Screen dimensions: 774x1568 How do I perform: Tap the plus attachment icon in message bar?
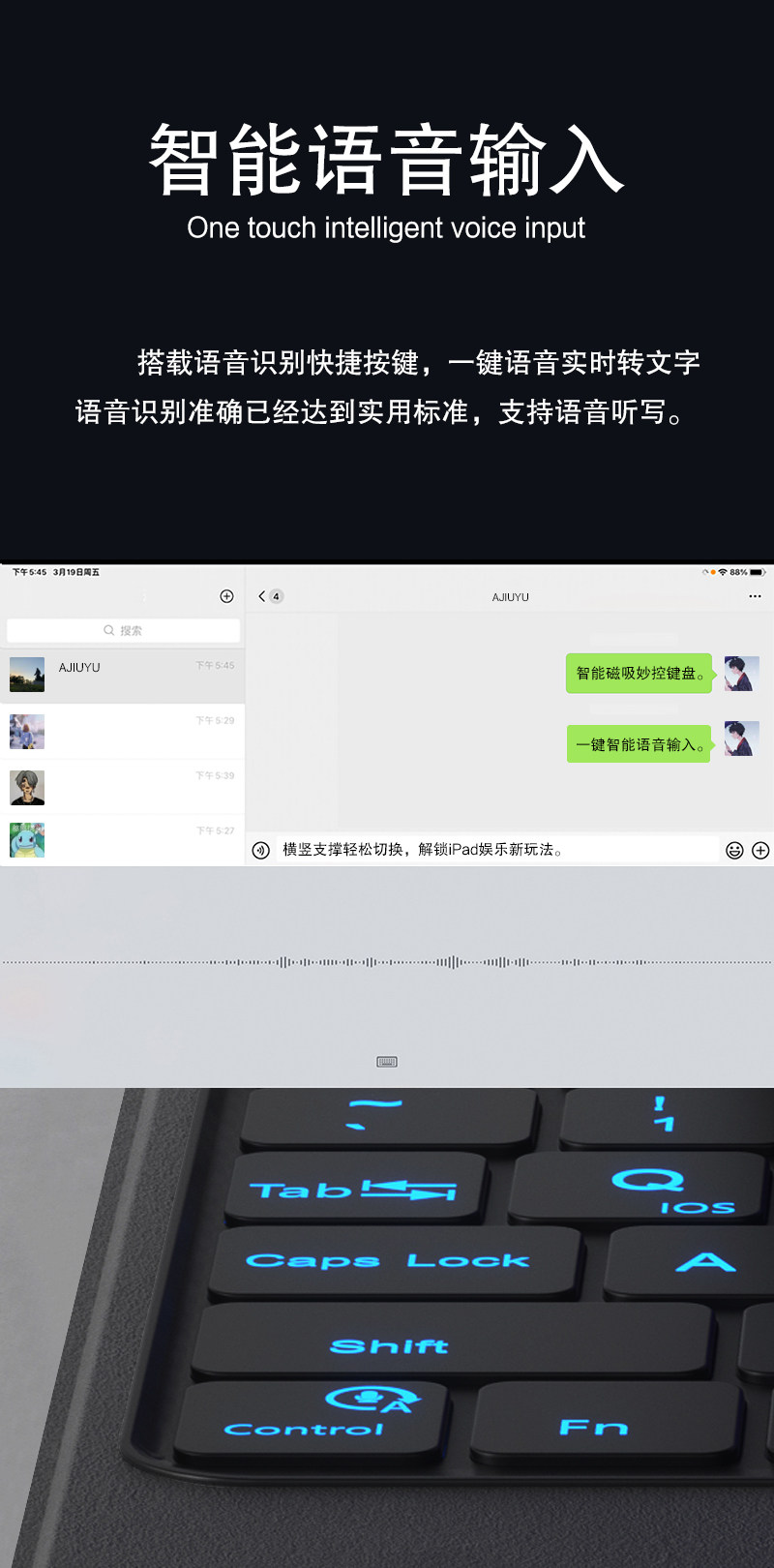click(760, 850)
